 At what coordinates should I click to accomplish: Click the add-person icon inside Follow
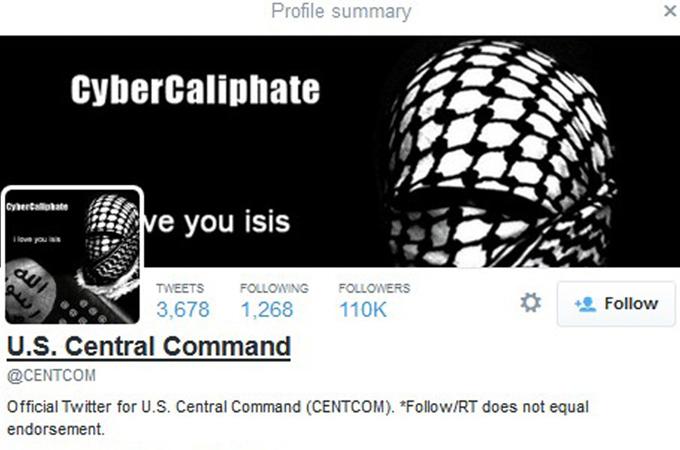tap(585, 304)
